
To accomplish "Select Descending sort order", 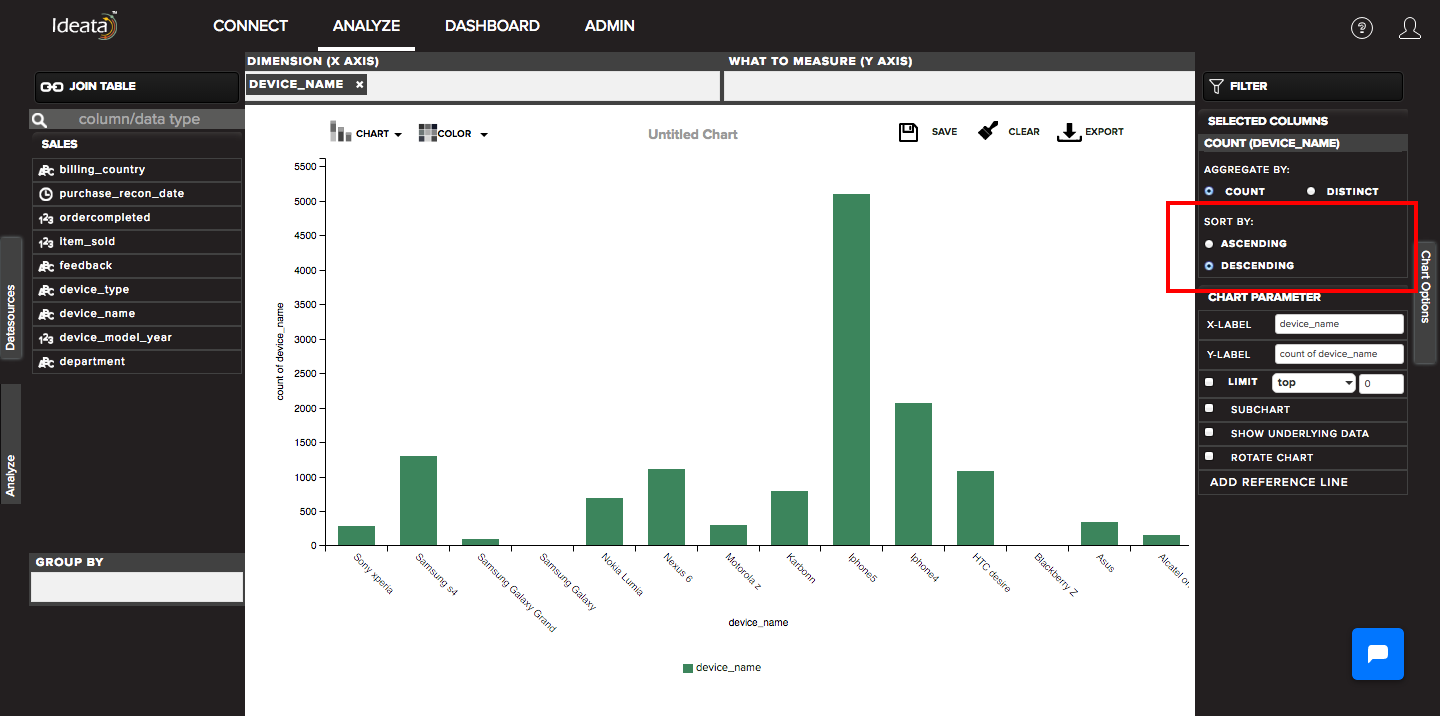I will [1209, 266].
